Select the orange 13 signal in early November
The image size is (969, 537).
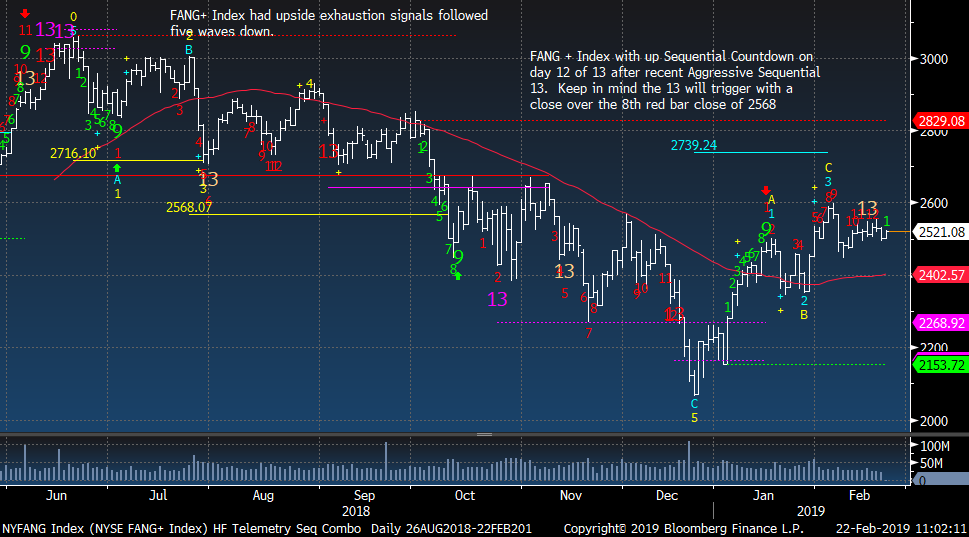(x=565, y=271)
